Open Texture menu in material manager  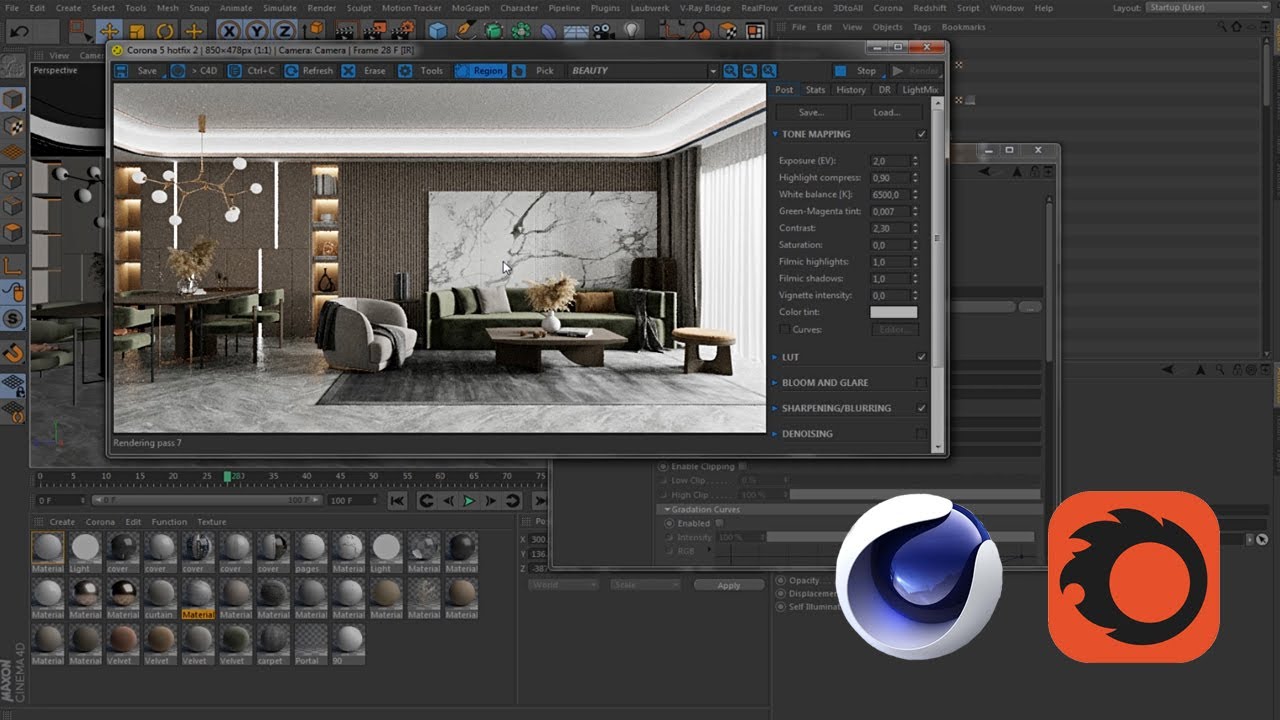tap(212, 522)
